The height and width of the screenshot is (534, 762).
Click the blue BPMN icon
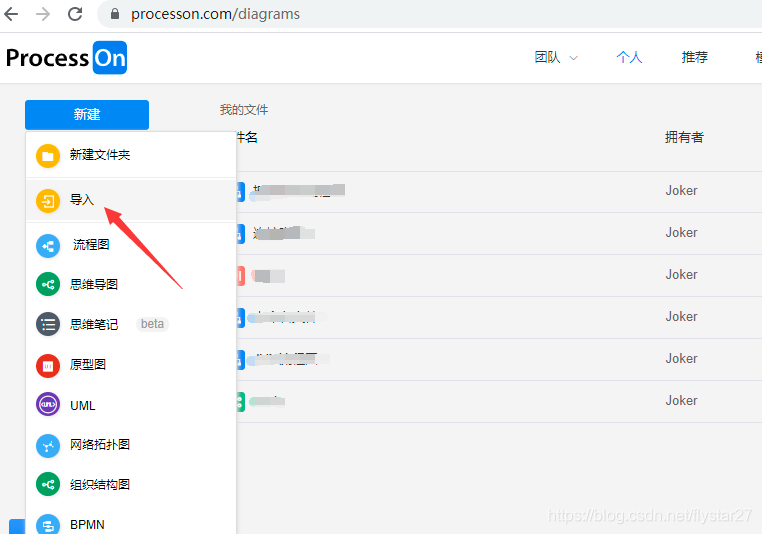point(48,525)
